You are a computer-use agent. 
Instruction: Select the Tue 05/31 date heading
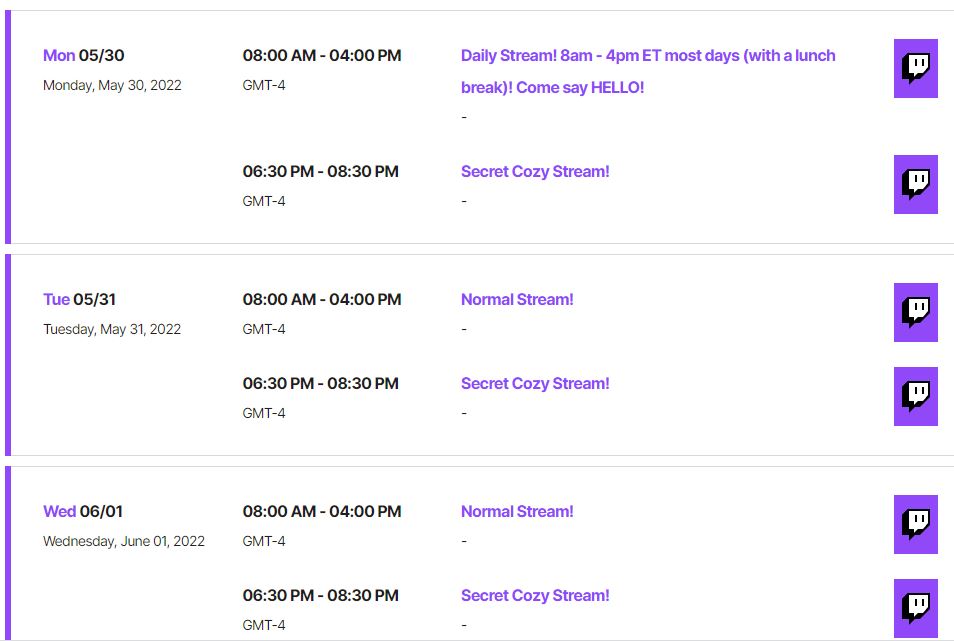coord(79,299)
